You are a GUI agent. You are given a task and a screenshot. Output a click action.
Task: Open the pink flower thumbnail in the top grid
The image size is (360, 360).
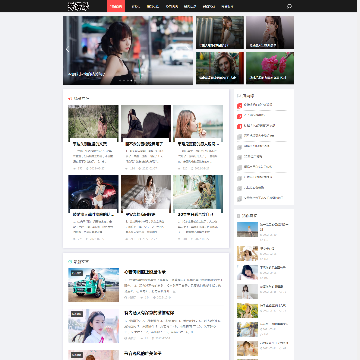270,68
